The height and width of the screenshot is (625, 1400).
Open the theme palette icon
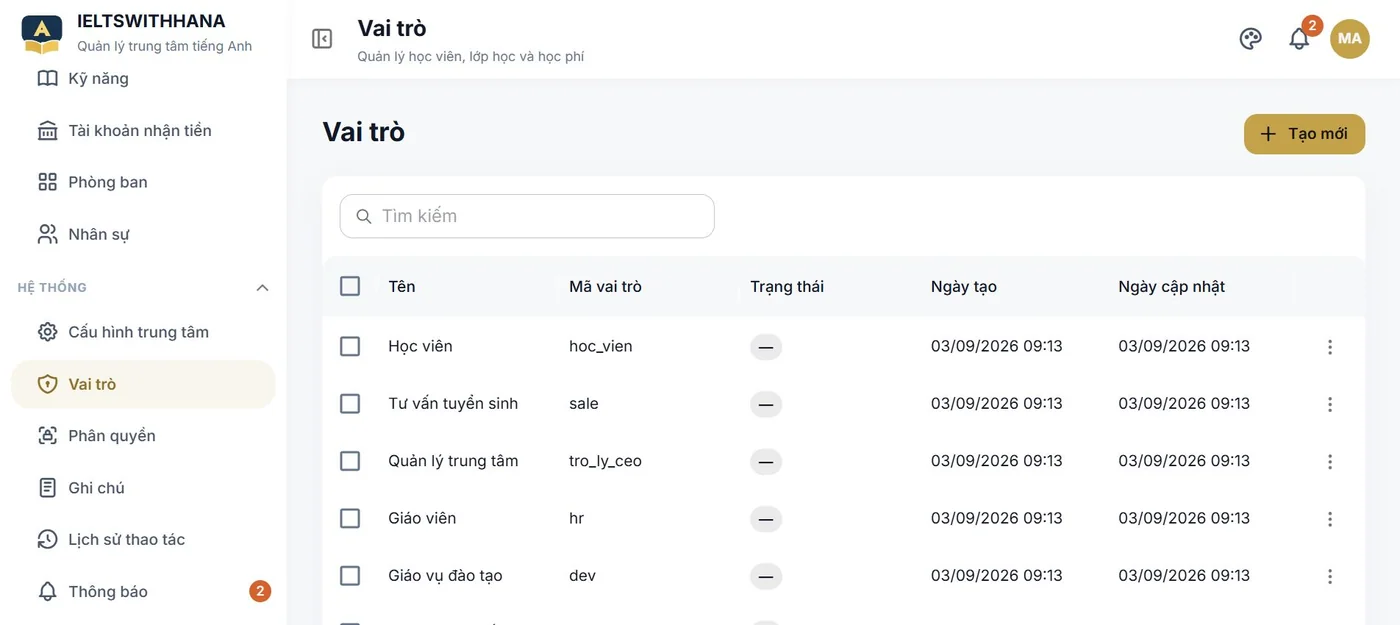tap(1250, 39)
